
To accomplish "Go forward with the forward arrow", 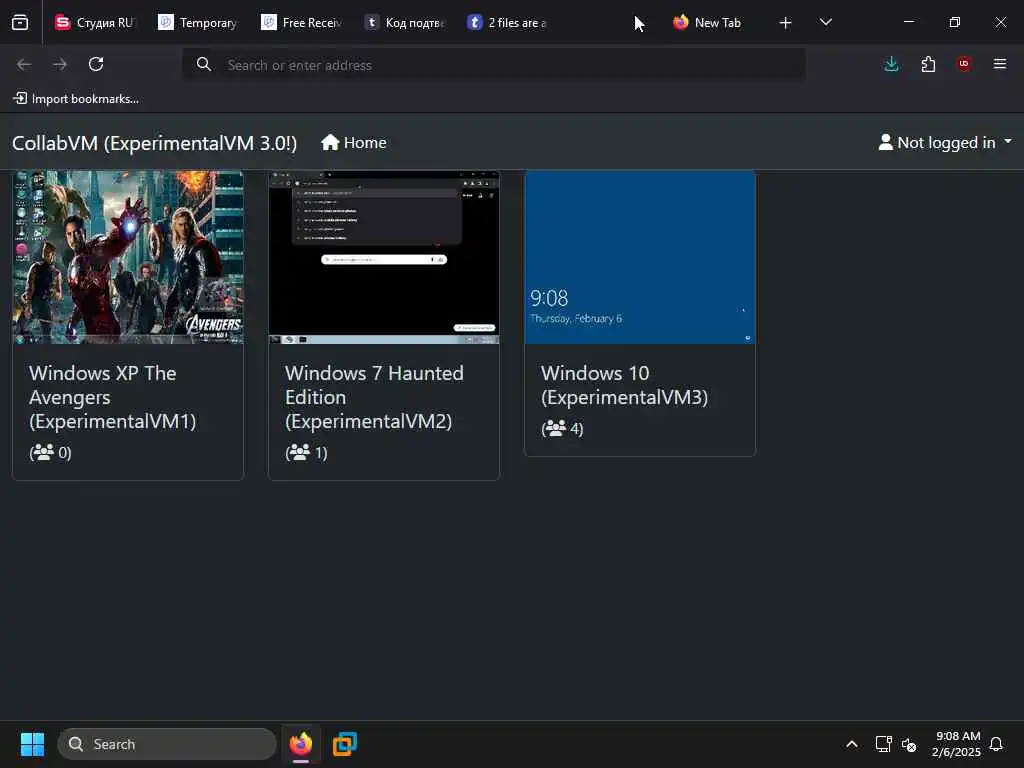I will 59,64.
